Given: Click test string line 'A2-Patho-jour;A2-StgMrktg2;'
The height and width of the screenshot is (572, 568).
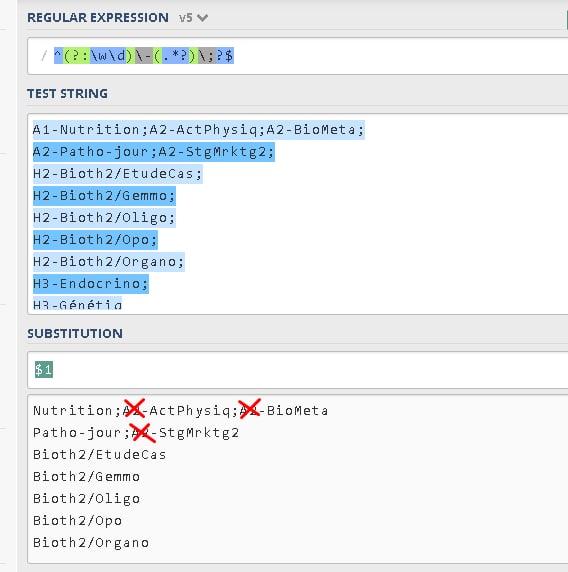Looking at the screenshot, I should tap(154, 152).
